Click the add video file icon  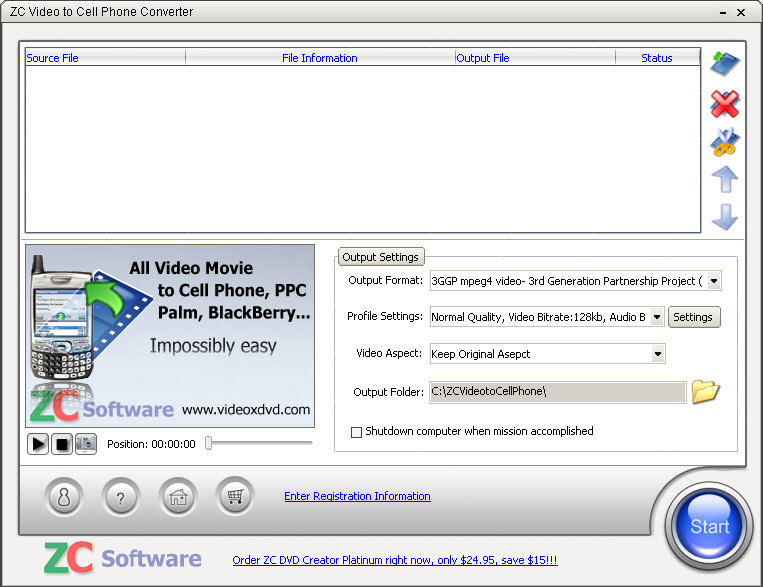(x=724, y=62)
